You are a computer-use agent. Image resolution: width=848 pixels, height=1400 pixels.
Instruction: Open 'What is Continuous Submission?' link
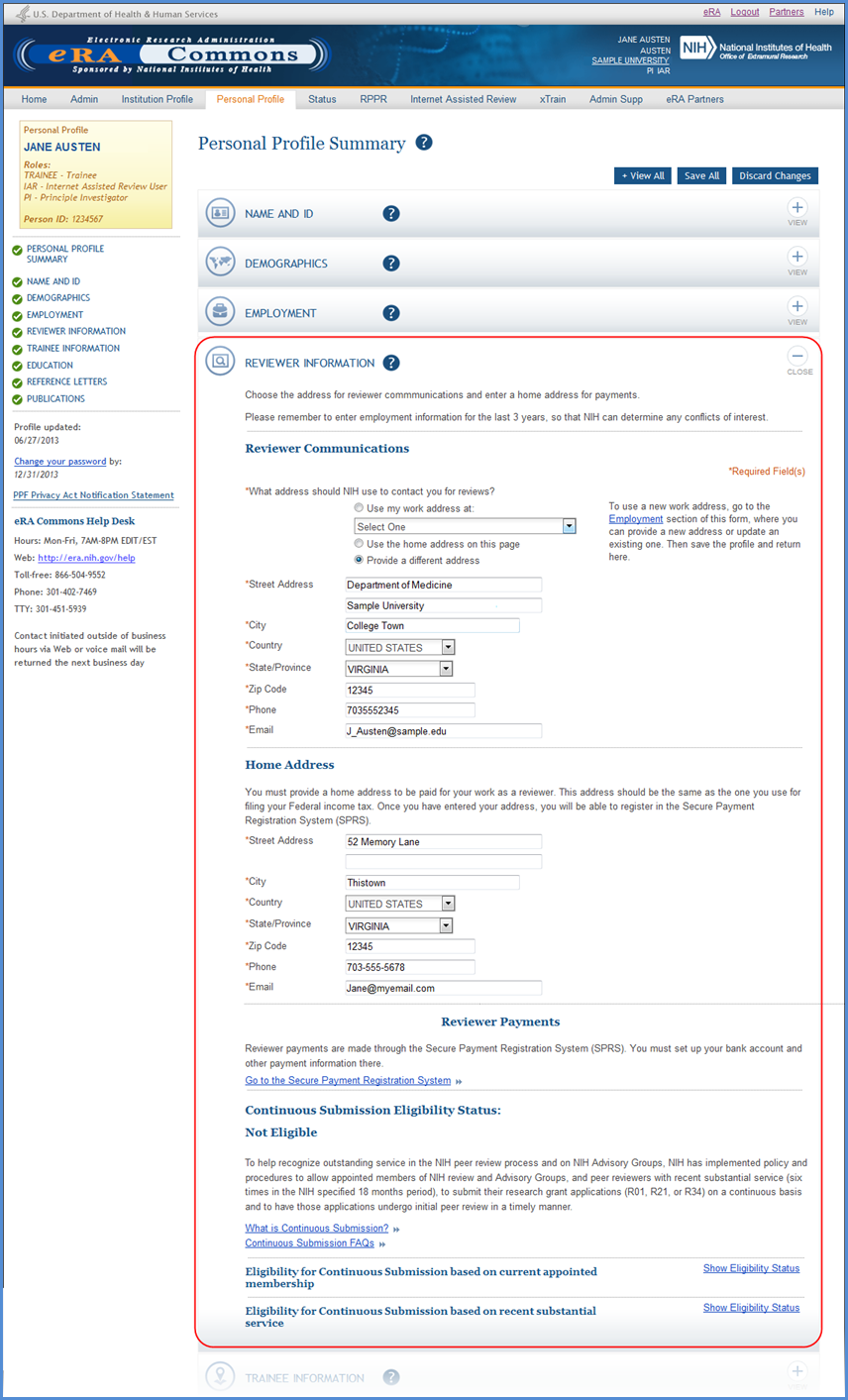tap(317, 1228)
